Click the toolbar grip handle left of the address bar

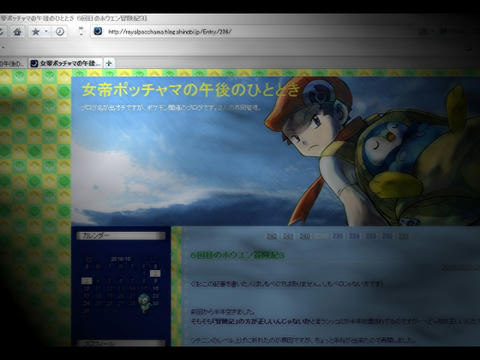(81, 32)
